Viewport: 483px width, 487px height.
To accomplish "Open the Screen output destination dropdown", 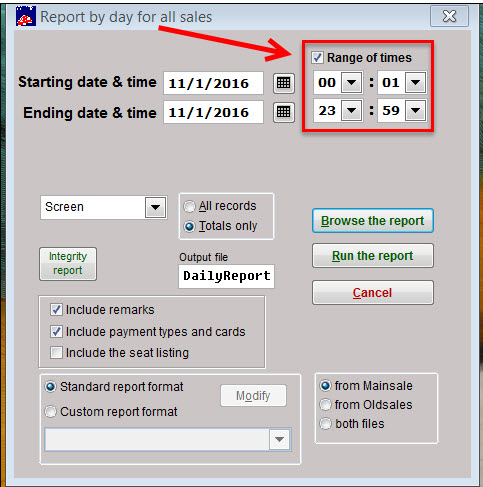I will click(155, 207).
